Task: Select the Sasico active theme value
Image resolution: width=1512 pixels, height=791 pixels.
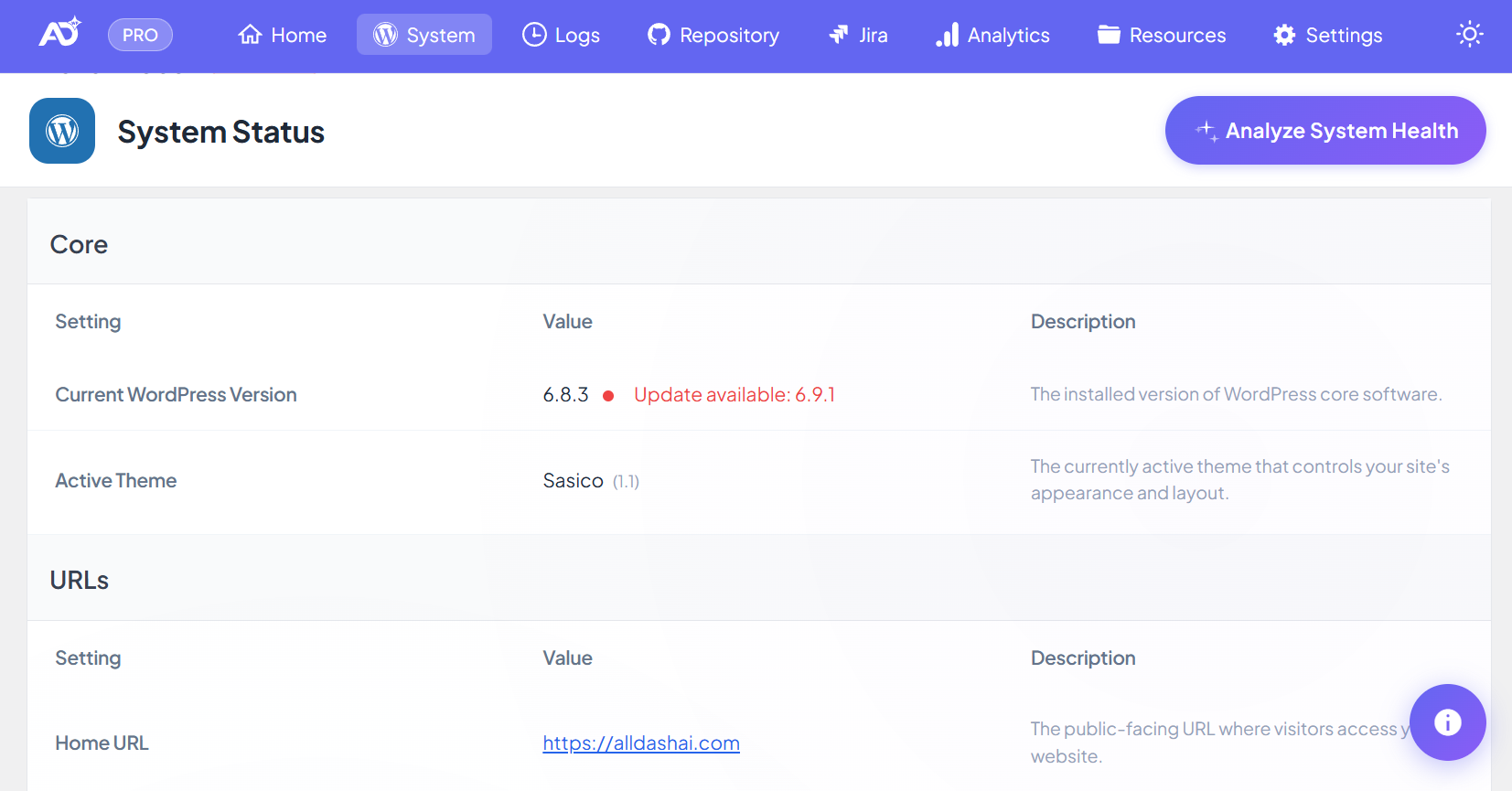Action: (x=573, y=481)
